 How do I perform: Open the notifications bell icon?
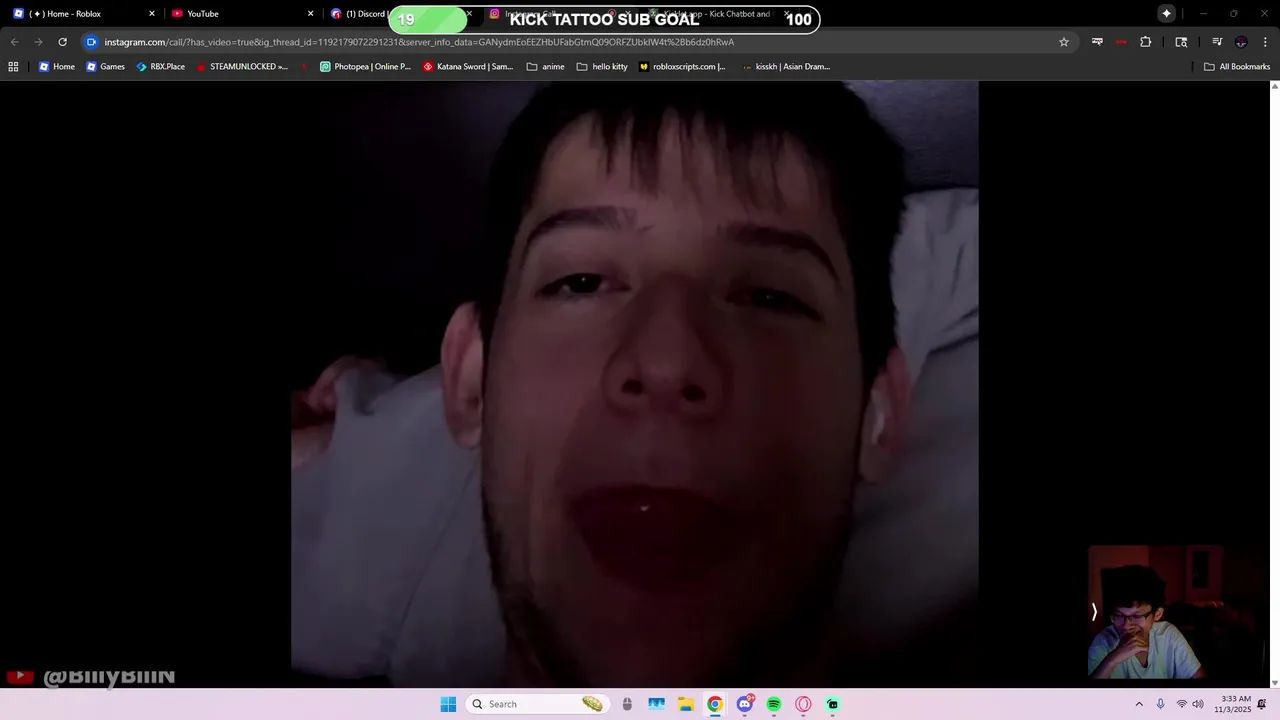point(1262,704)
